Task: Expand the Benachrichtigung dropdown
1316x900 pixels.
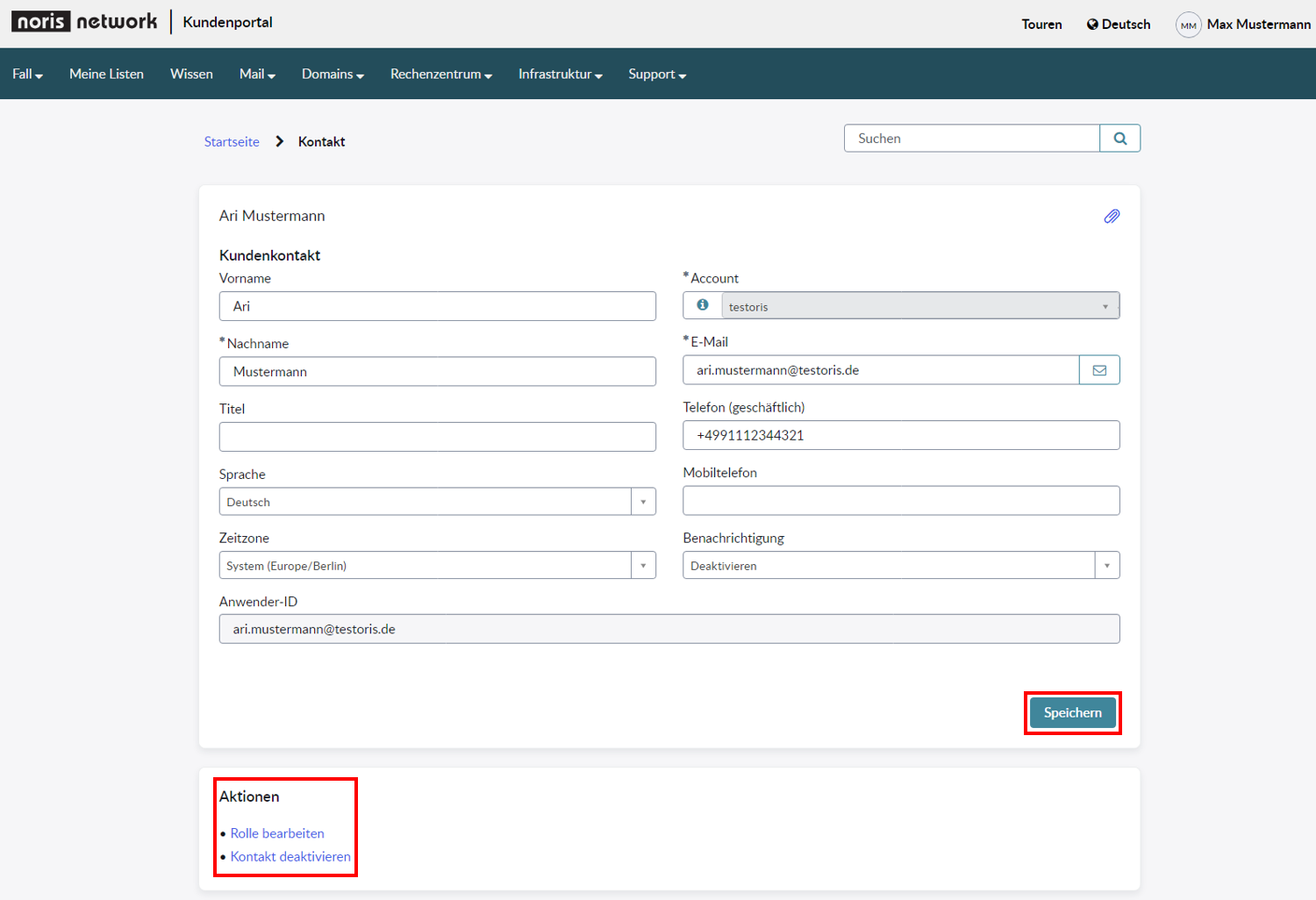Action: (901, 566)
